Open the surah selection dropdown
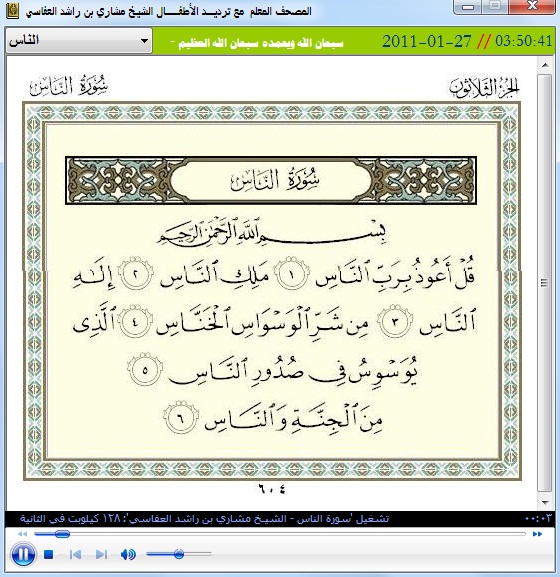This screenshot has width=560, height=577. coord(79,40)
